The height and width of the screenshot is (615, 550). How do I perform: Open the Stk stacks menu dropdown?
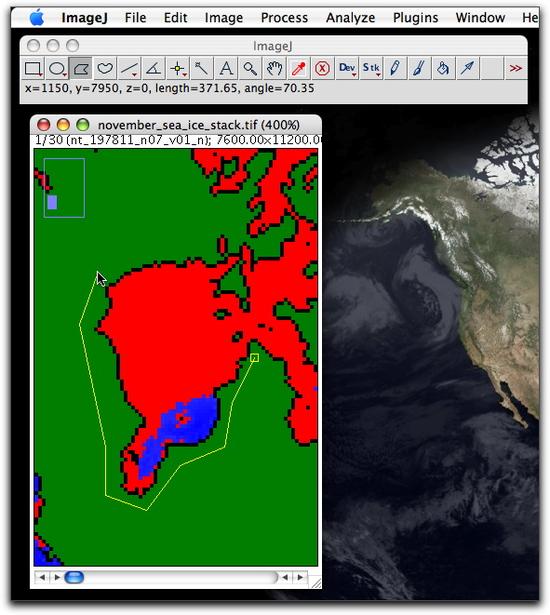(371, 69)
